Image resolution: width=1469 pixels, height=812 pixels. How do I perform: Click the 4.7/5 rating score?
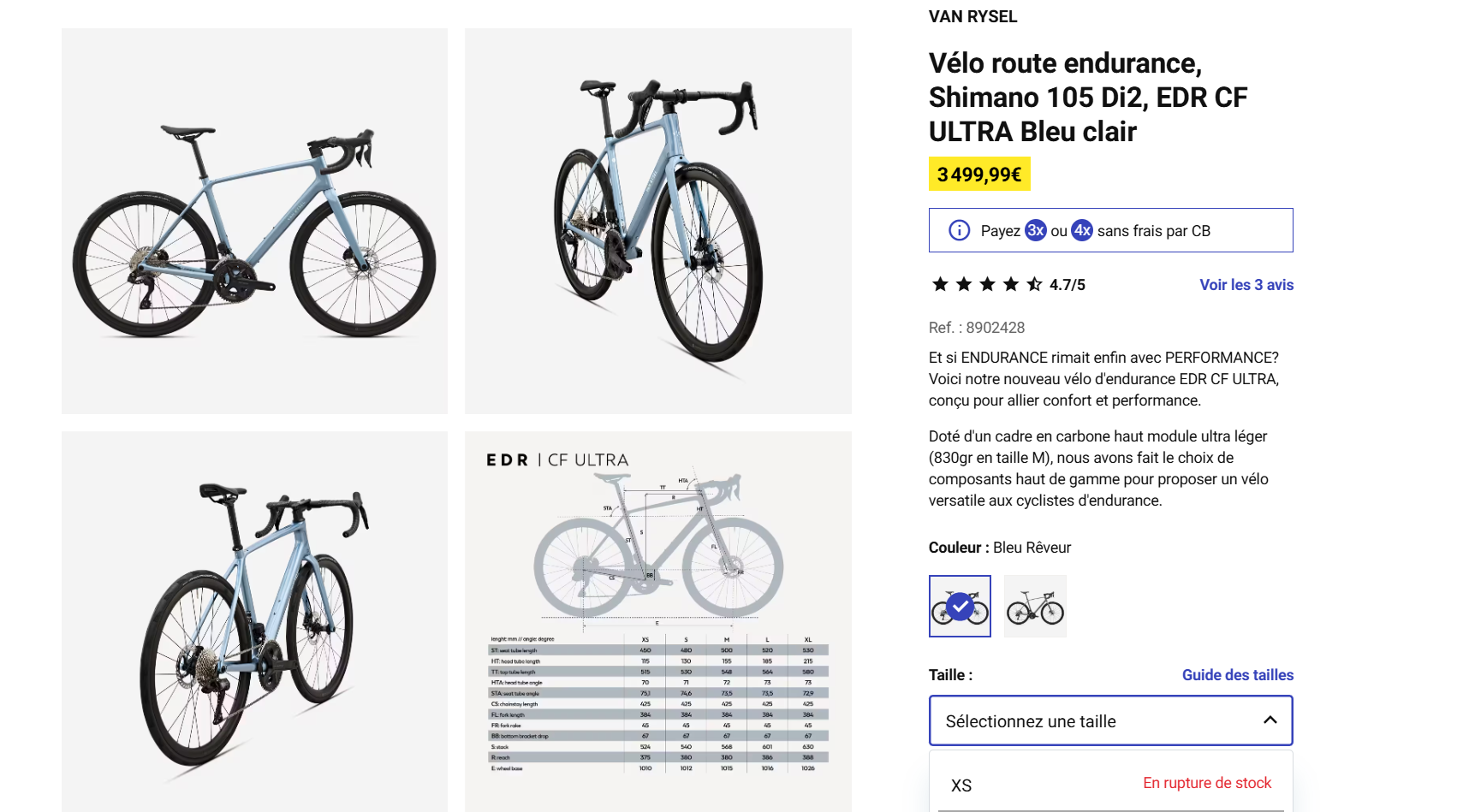tap(1068, 285)
